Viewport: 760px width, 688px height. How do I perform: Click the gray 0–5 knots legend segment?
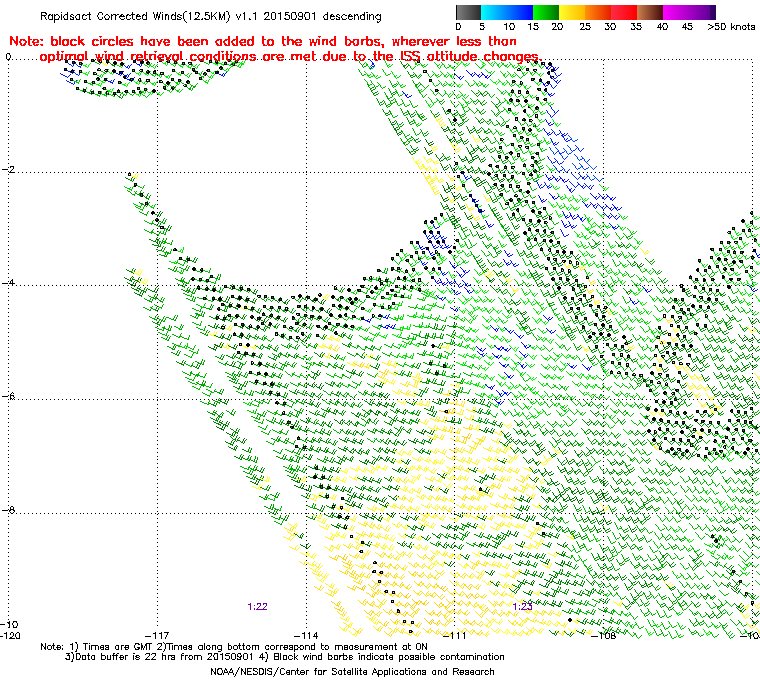coord(468,12)
